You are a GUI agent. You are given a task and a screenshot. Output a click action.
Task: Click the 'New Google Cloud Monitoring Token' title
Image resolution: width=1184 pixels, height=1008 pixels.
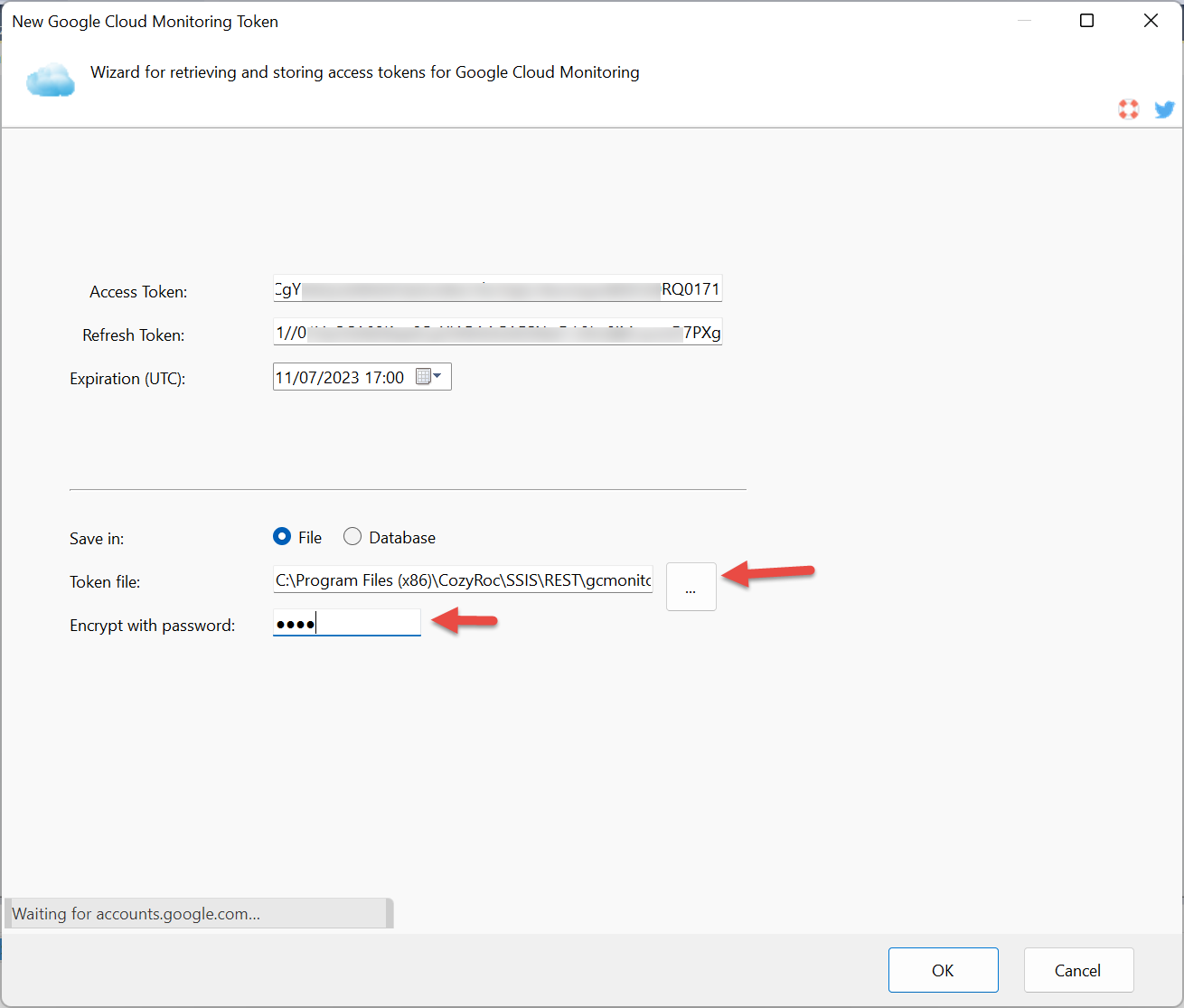(x=145, y=22)
